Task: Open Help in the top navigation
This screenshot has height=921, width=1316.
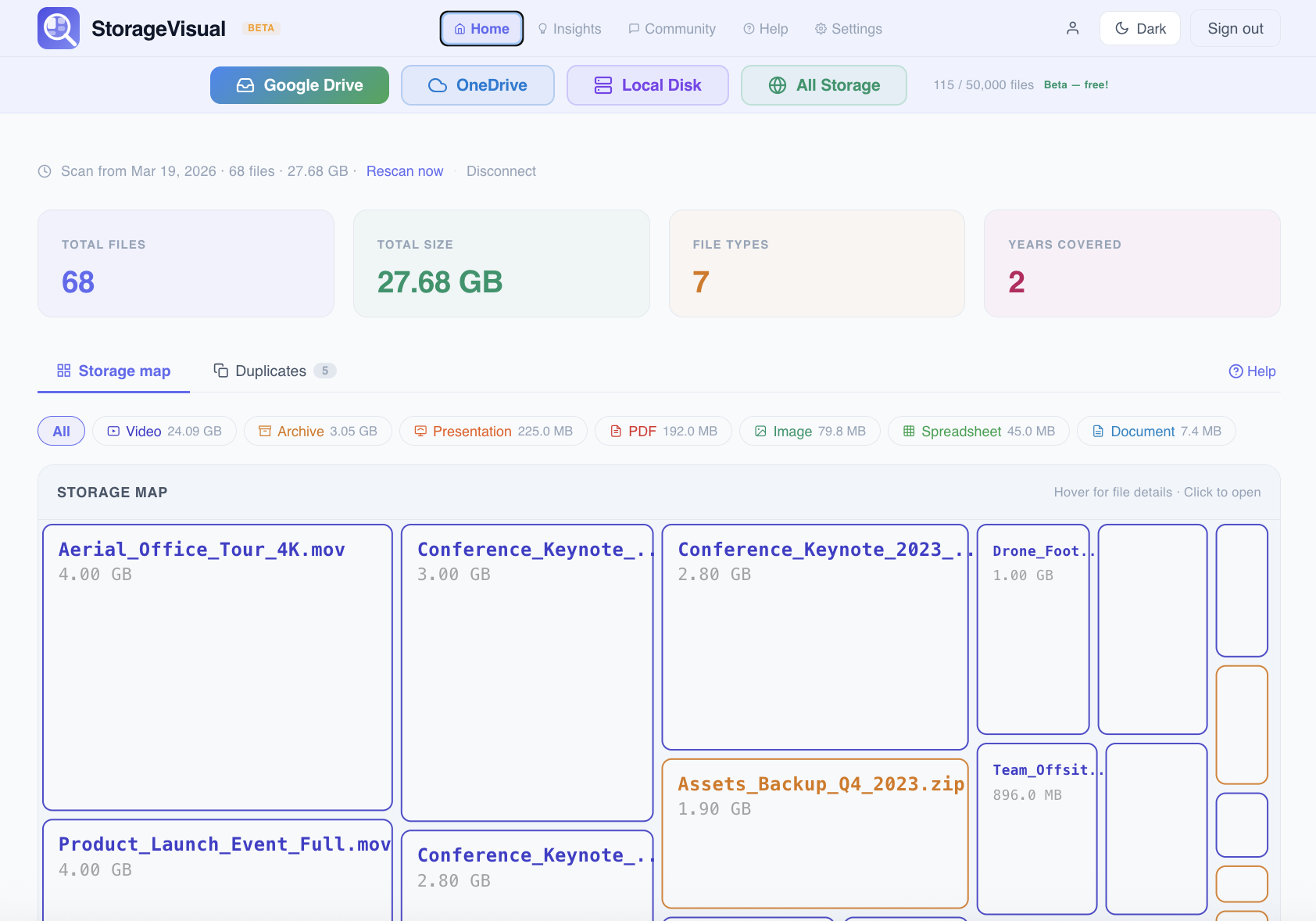Action: (766, 29)
